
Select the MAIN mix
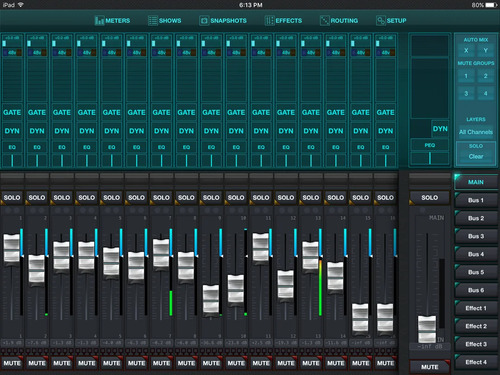(476, 182)
